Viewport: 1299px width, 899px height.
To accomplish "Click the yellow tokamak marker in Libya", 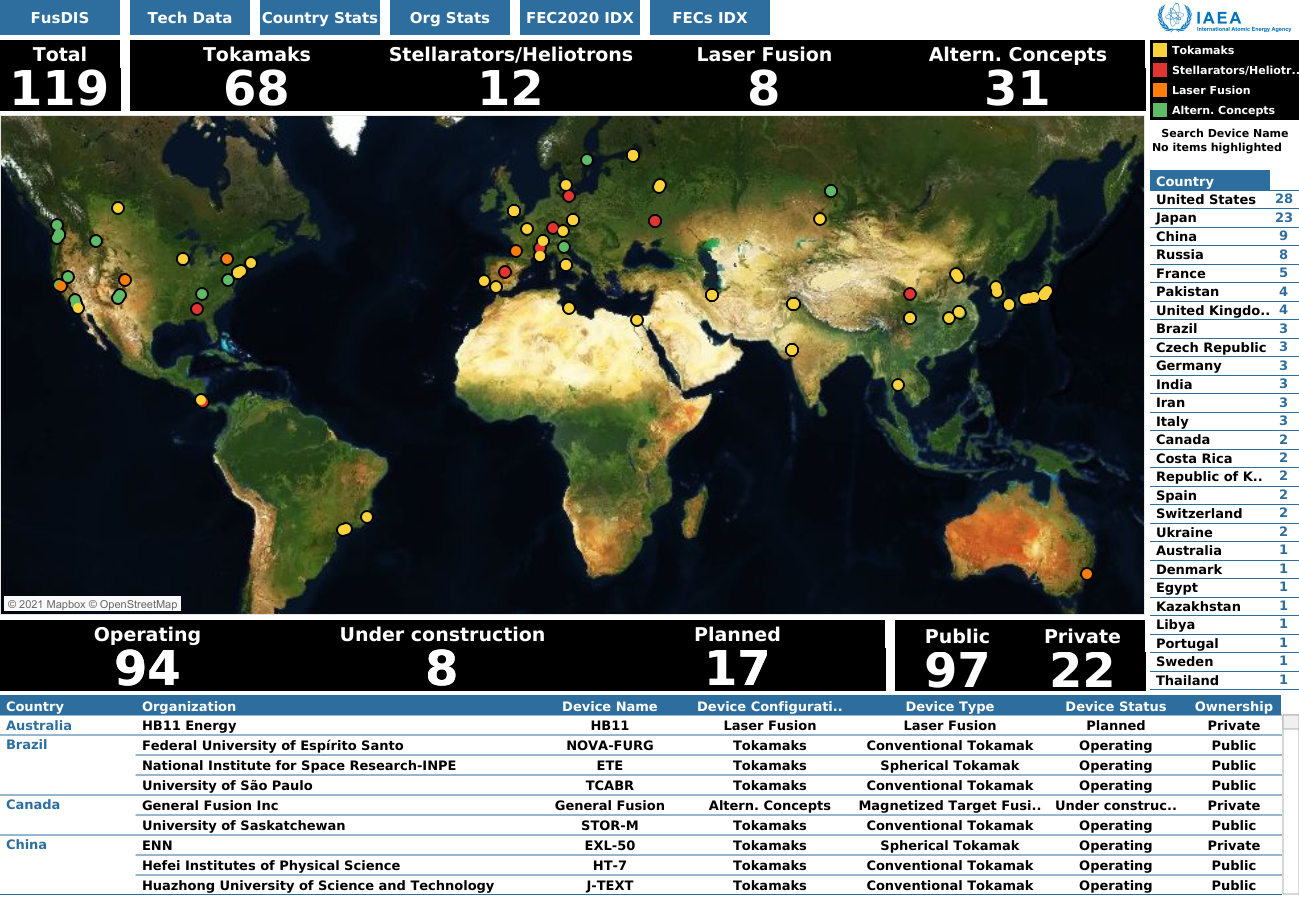I will coord(568,308).
